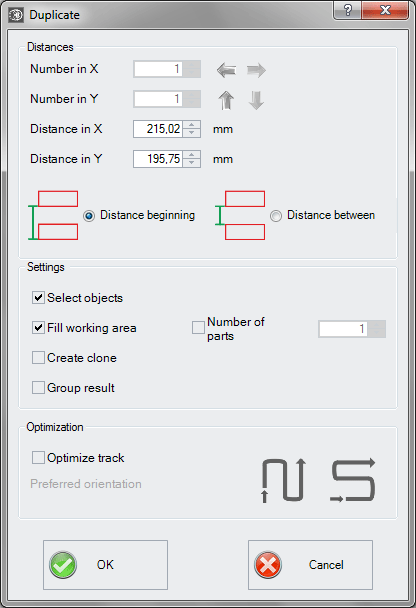The image size is (416, 608).
Task: Decrease Distance in X with down spinner
Action: (x=192, y=133)
